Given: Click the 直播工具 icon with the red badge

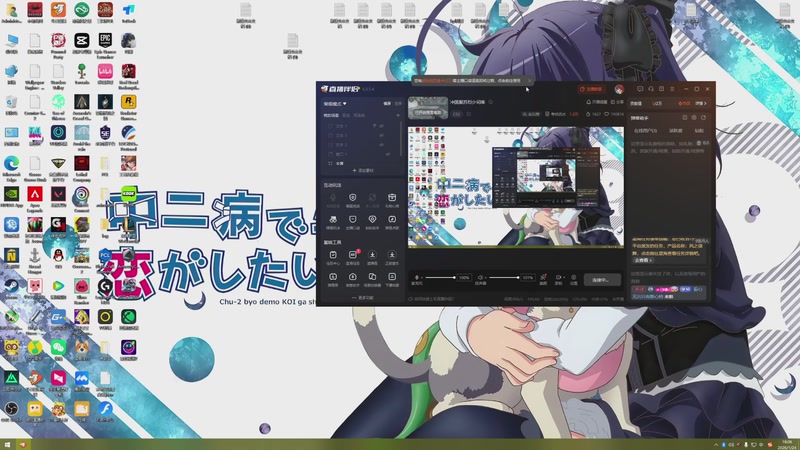Looking at the screenshot, I should click(x=353, y=255).
